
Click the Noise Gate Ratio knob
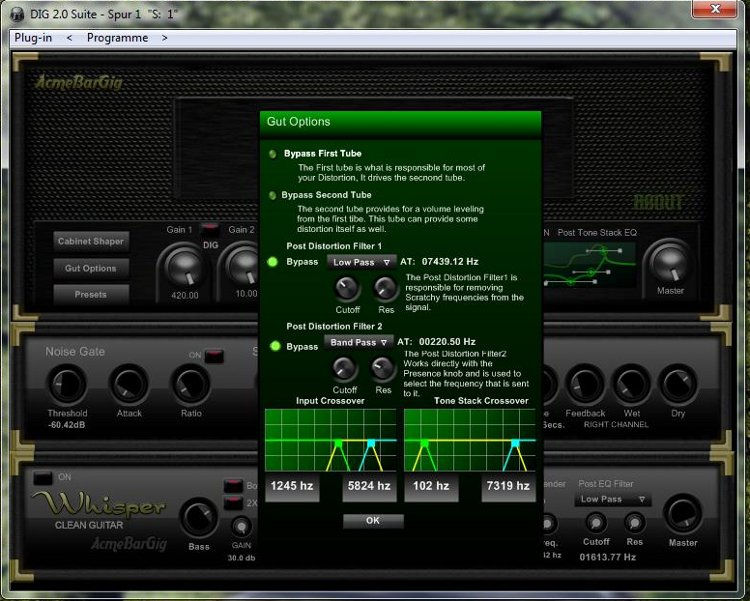coord(191,385)
